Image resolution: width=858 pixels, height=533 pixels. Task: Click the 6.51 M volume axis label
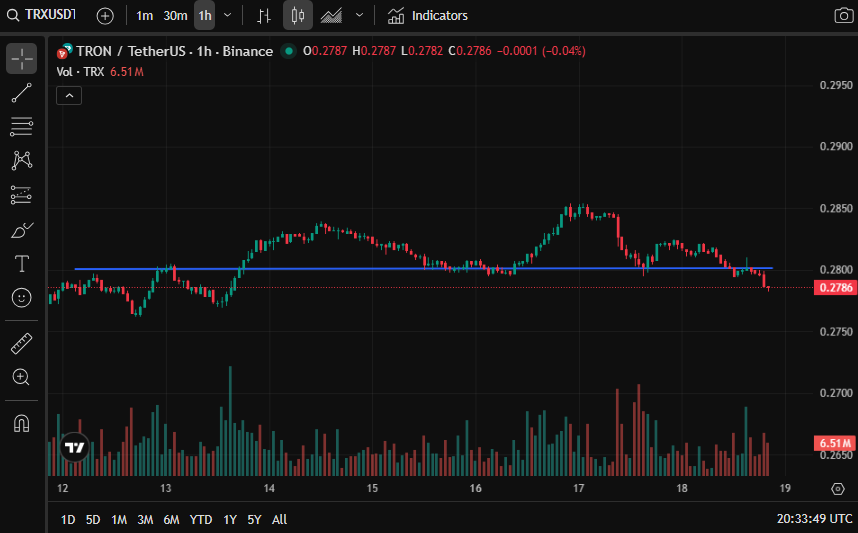(x=836, y=443)
